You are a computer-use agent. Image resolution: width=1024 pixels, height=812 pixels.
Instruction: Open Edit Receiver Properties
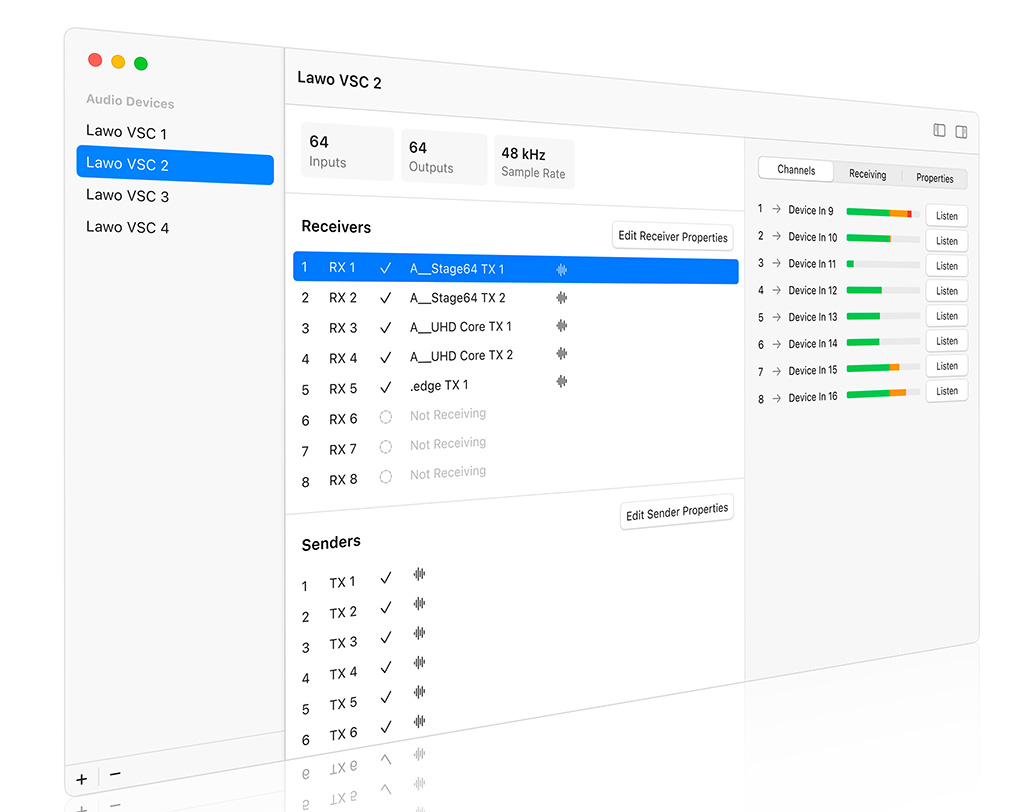pos(673,236)
